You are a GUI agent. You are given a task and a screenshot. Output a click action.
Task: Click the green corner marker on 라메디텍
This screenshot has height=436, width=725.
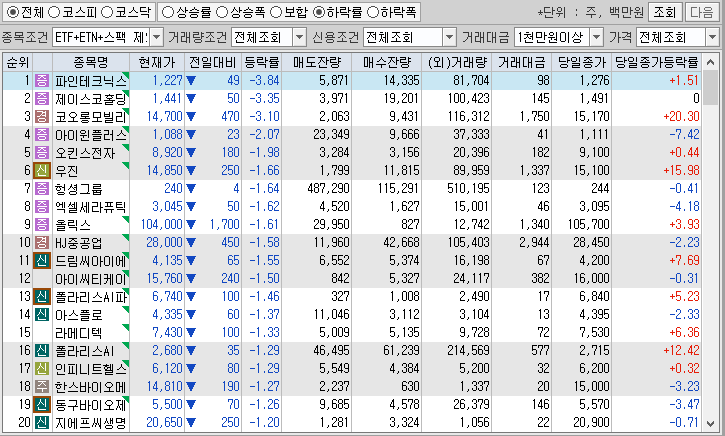(125, 328)
